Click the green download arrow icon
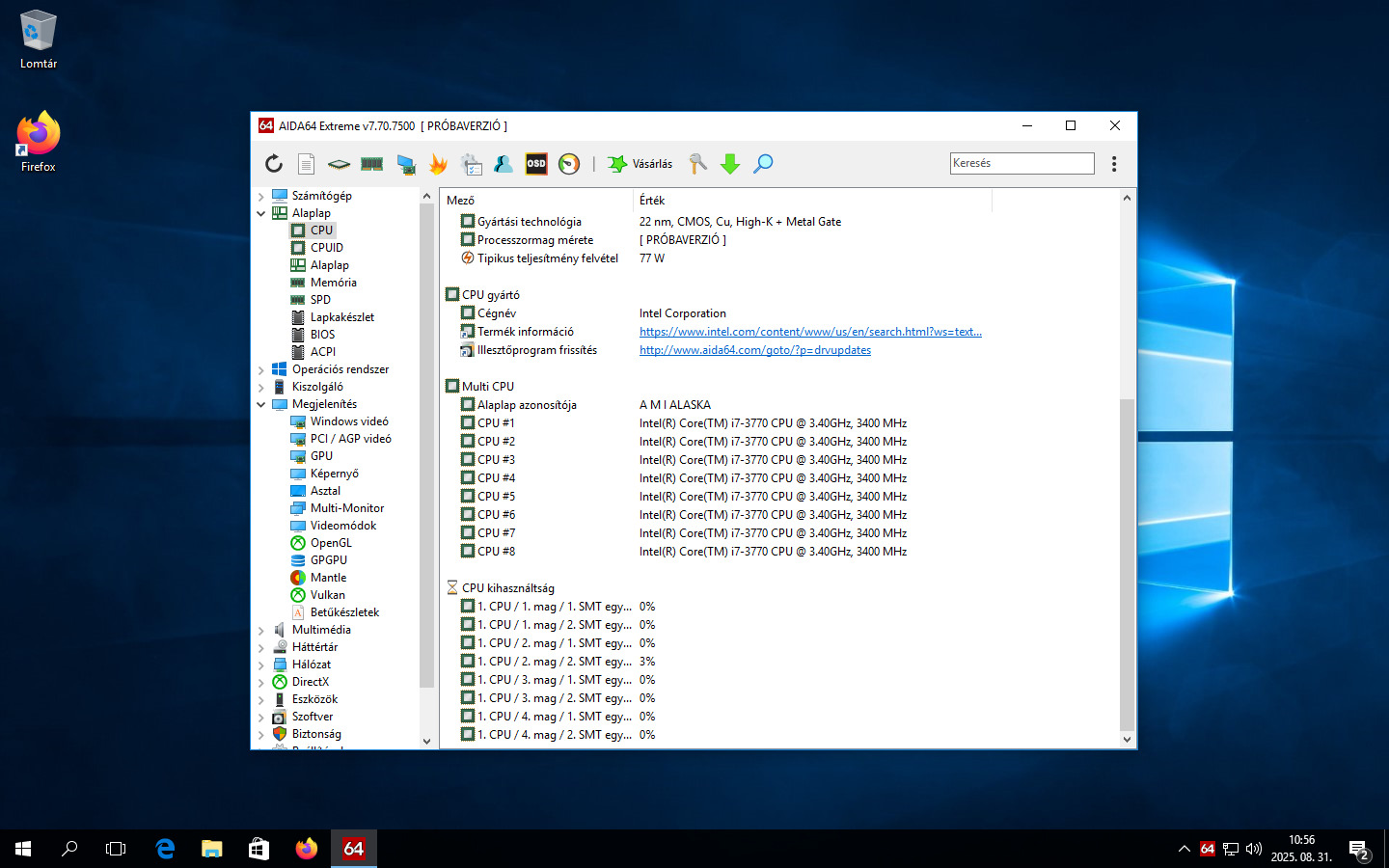The height and width of the screenshot is (868, 1389). 730,164
